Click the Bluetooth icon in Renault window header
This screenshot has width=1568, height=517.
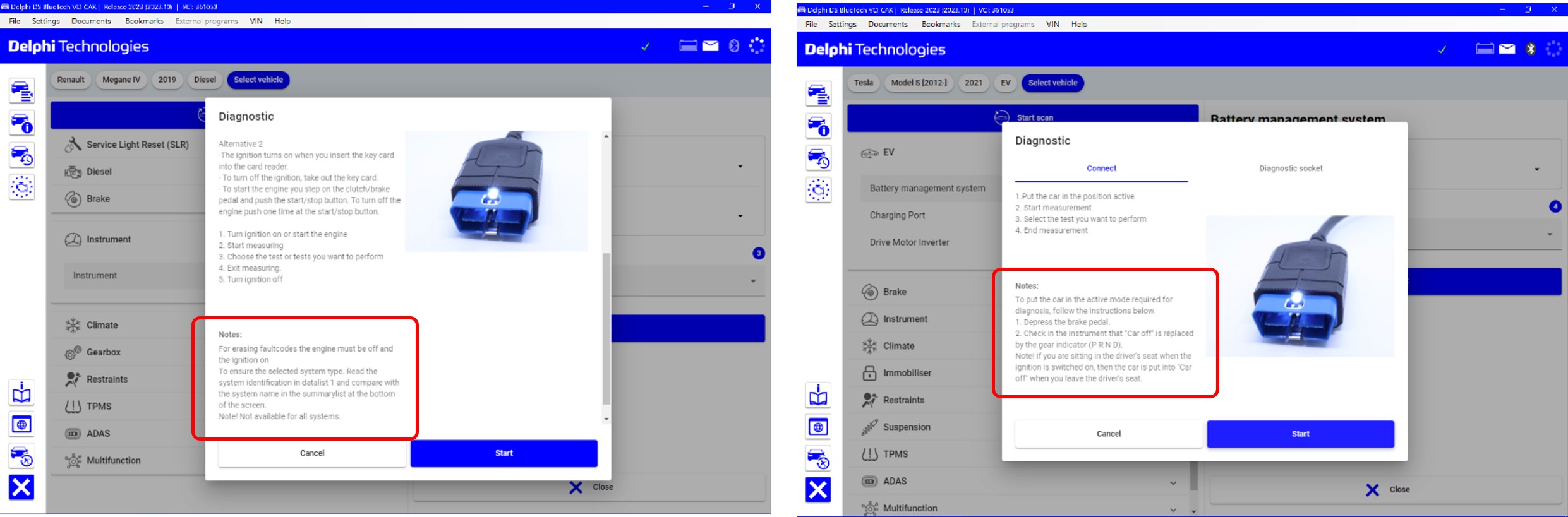coord(733,46)
